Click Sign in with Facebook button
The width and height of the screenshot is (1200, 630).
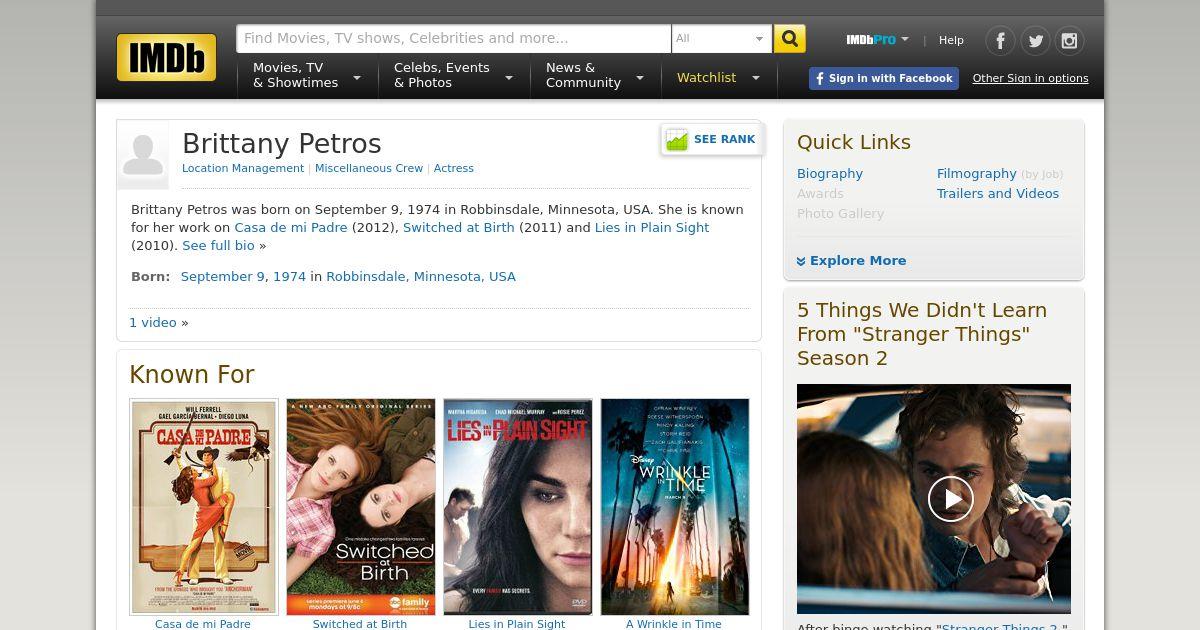[884, 79]
